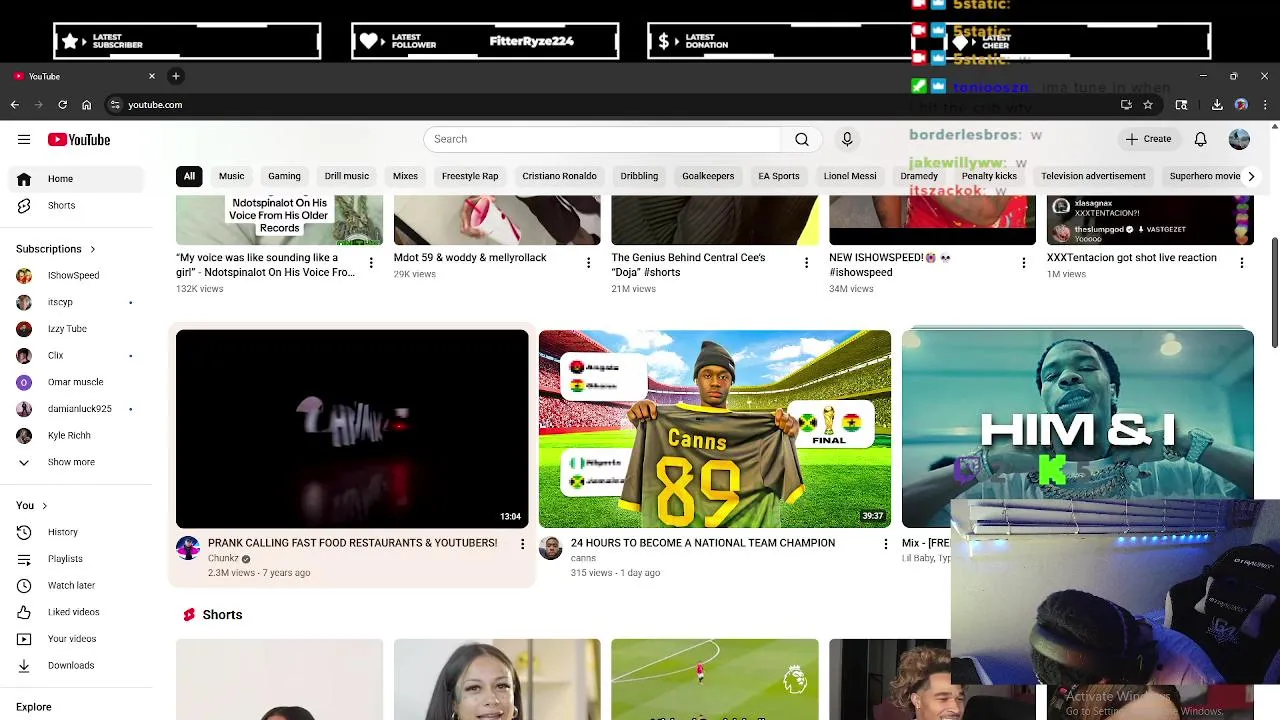Expand Show more subscriptions

[76, 462]
